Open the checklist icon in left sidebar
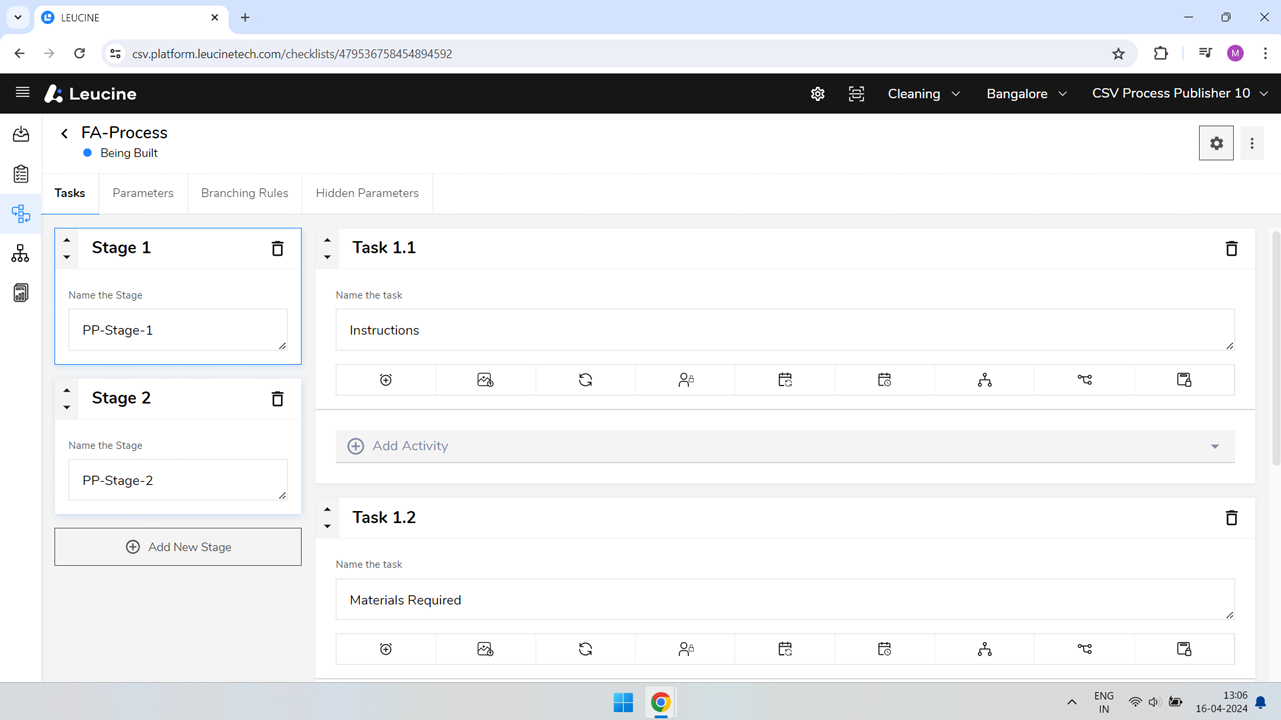Viewport: 1281px width, 720px height. click(x=21, y=174)
